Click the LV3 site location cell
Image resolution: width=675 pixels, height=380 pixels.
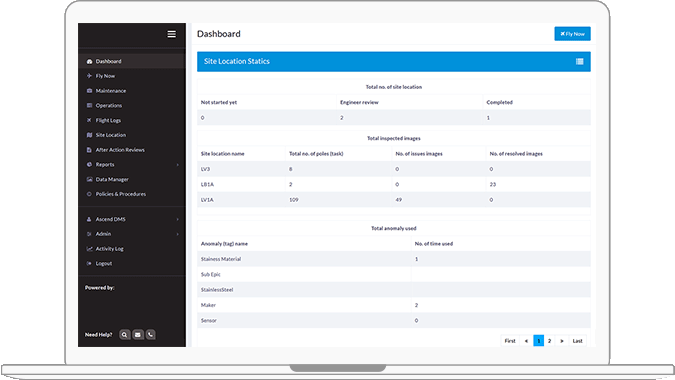click(x=241, y=169)
